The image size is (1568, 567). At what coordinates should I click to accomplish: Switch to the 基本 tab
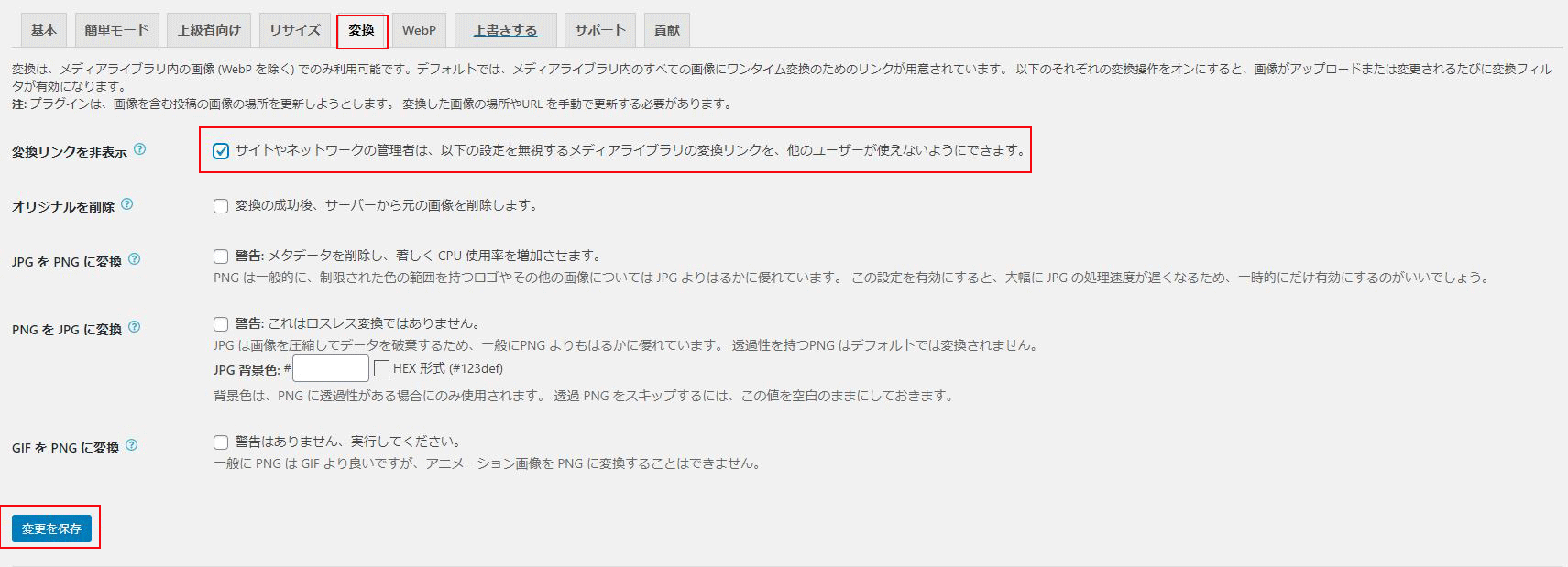[x=43, y=30]
